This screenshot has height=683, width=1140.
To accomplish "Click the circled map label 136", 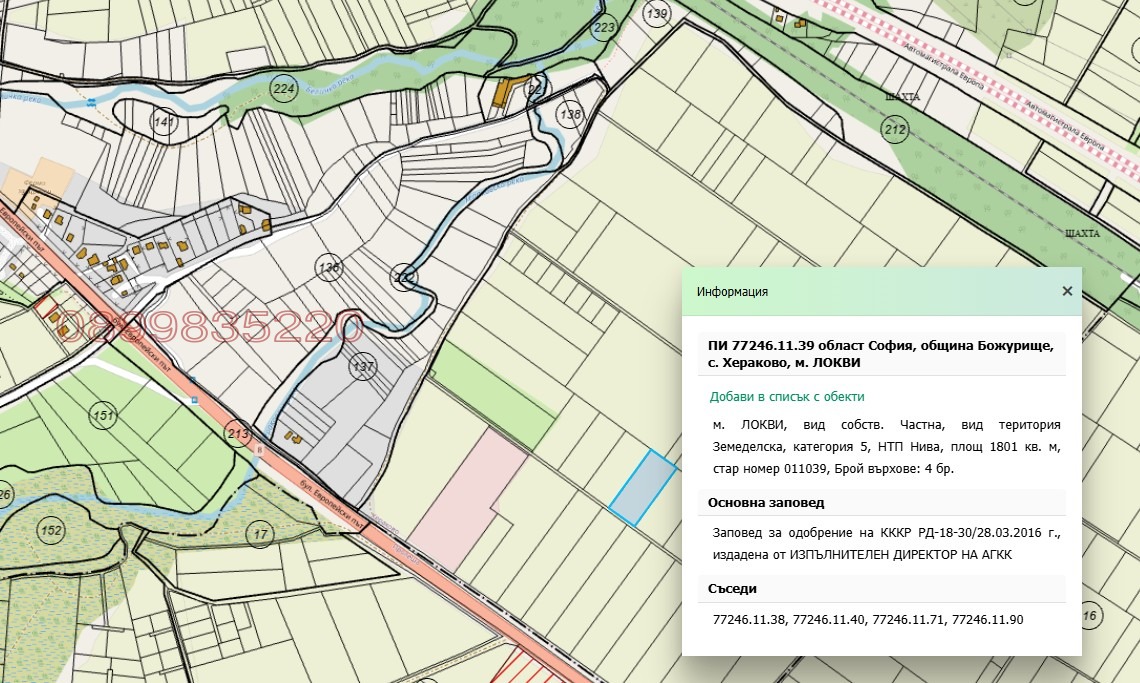I will [329, 268].
